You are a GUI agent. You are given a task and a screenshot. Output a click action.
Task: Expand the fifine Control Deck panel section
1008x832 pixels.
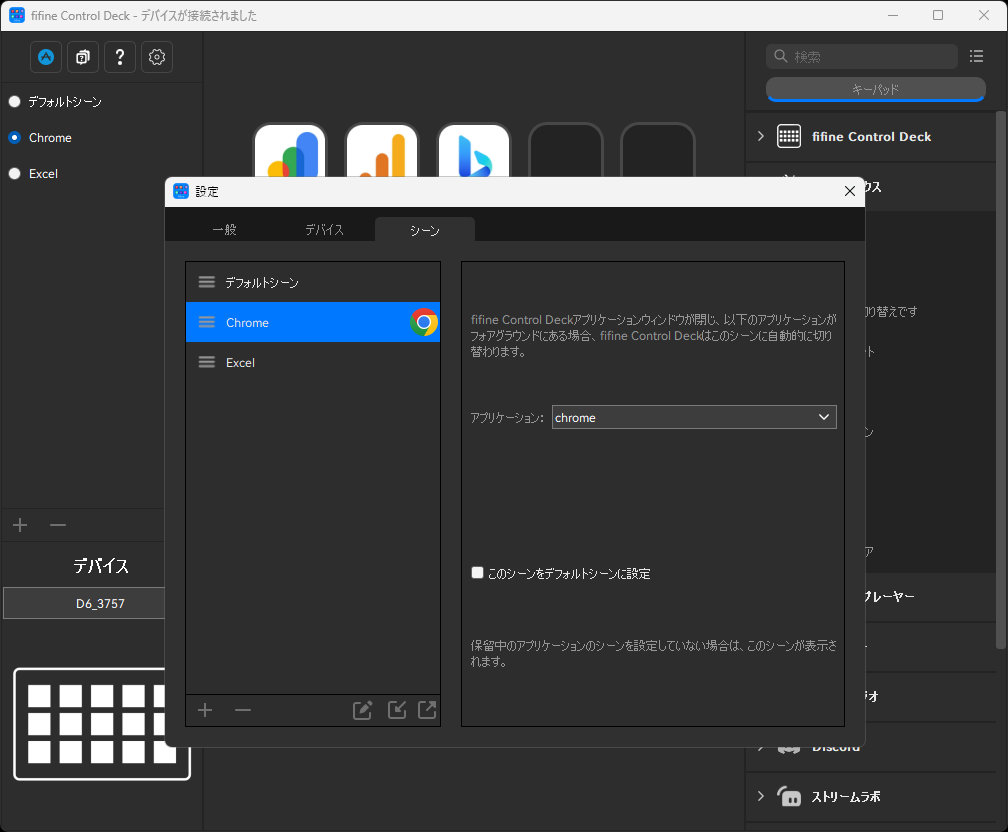[760, 136]
